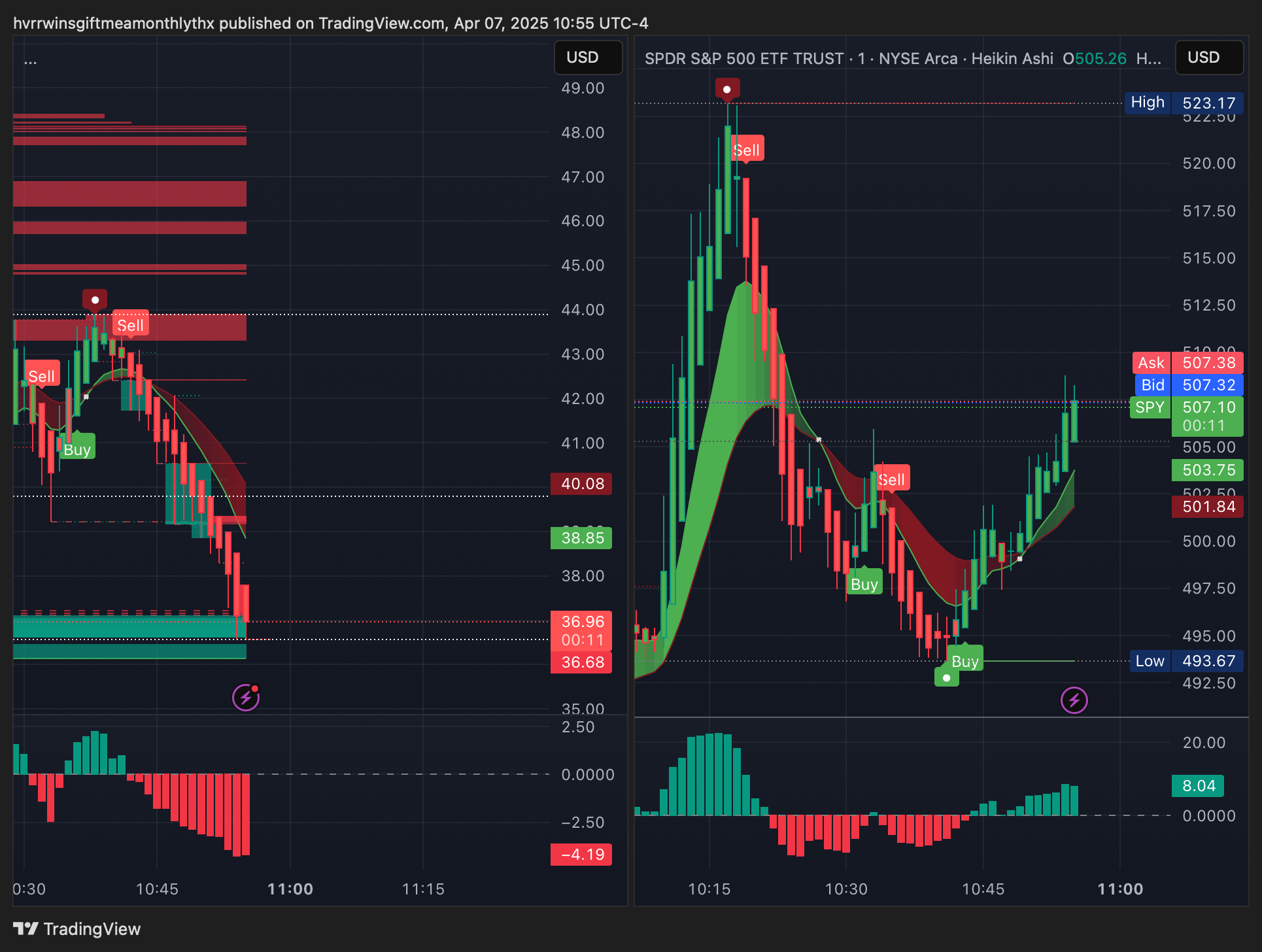
Task: Click the 38.00 price axis label on the left chart
Action: pyautogui.click(x=583, y=576)
